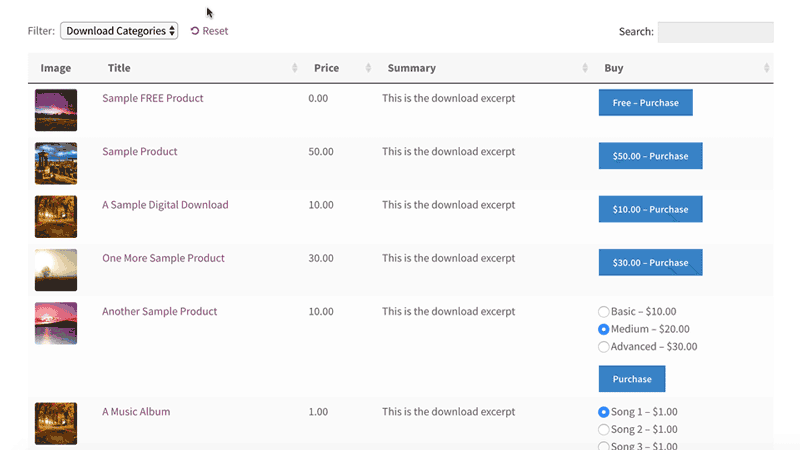Click A Music Album summary excerpt
Screen dimensions: 800x450
(448, 412)
